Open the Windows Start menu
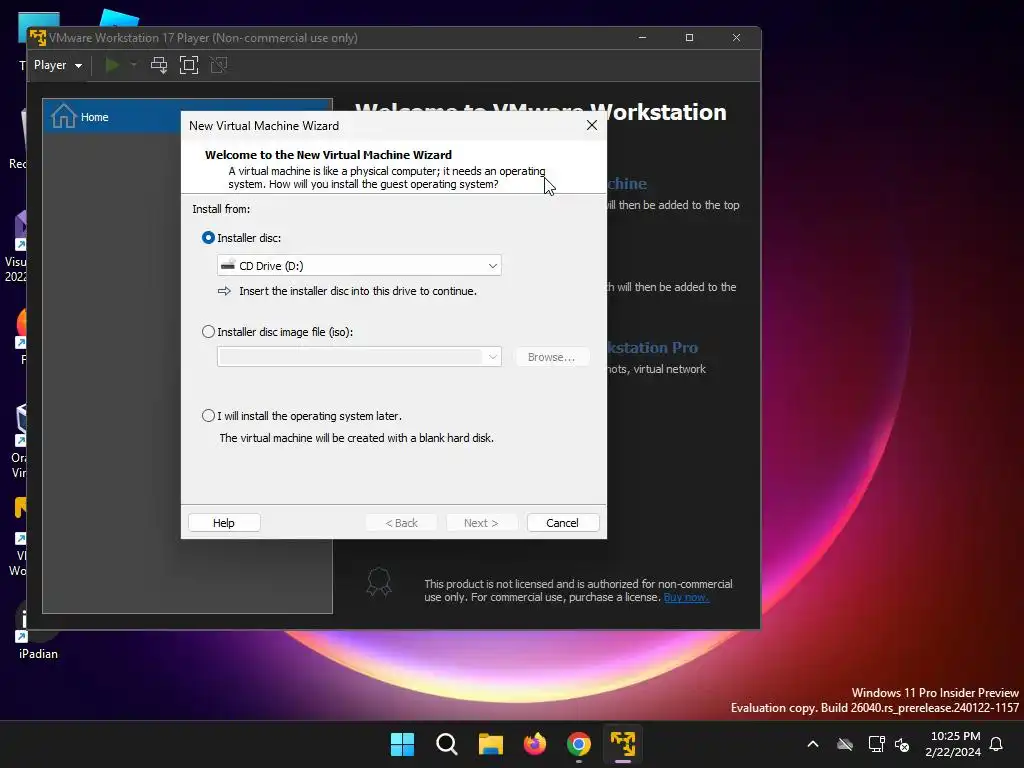1024x768 pixels. point(402,744)
